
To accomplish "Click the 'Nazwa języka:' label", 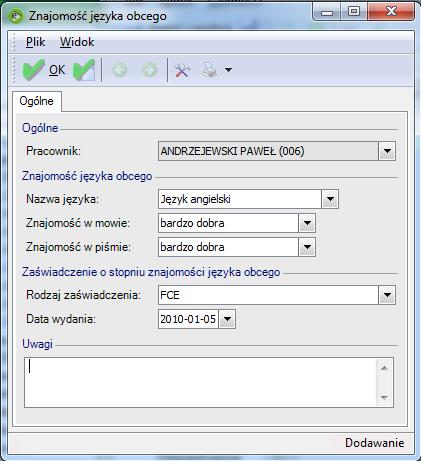I will [x=62, y=199].
